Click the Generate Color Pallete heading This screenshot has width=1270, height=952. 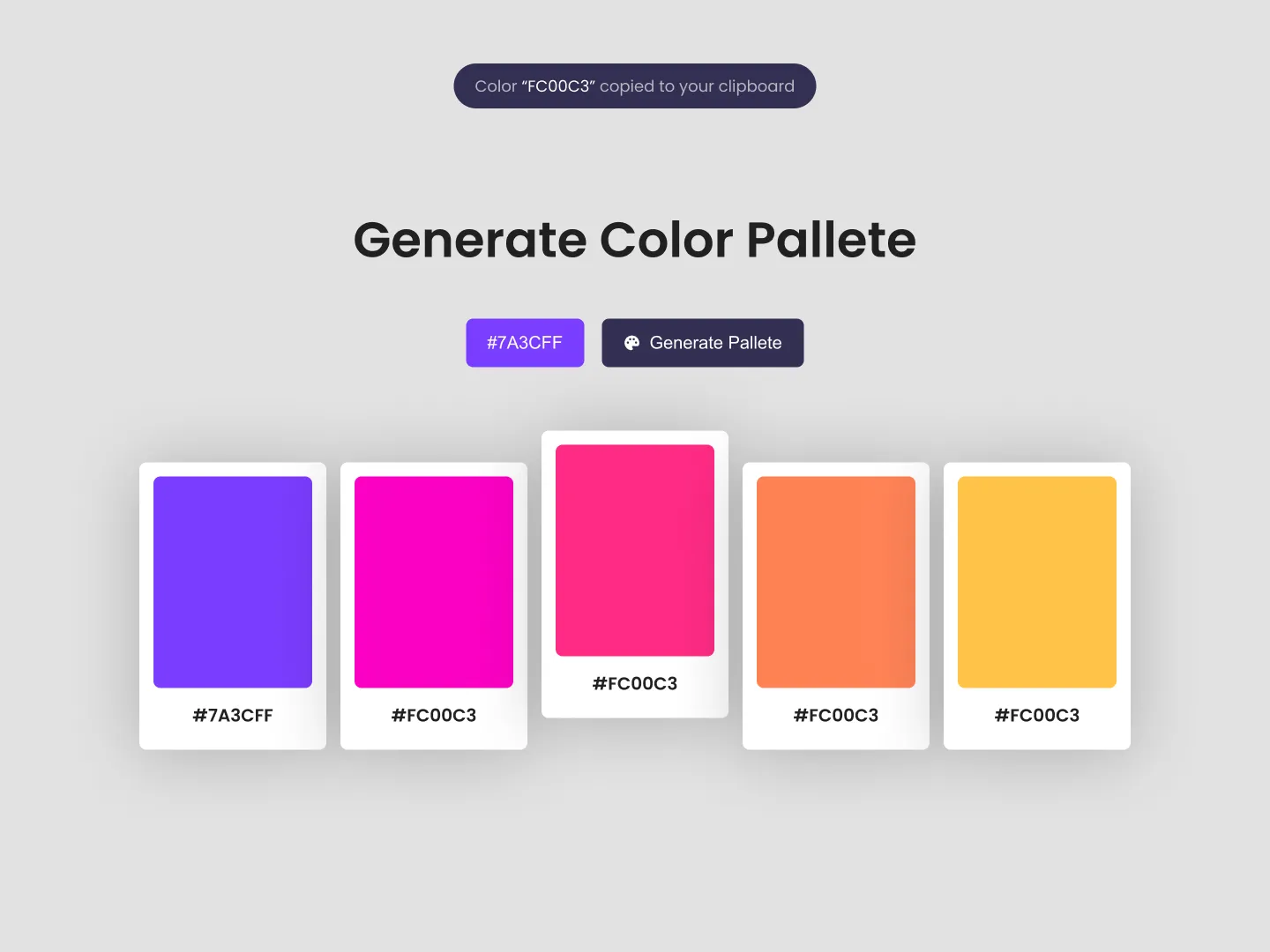tap(634, 239)
